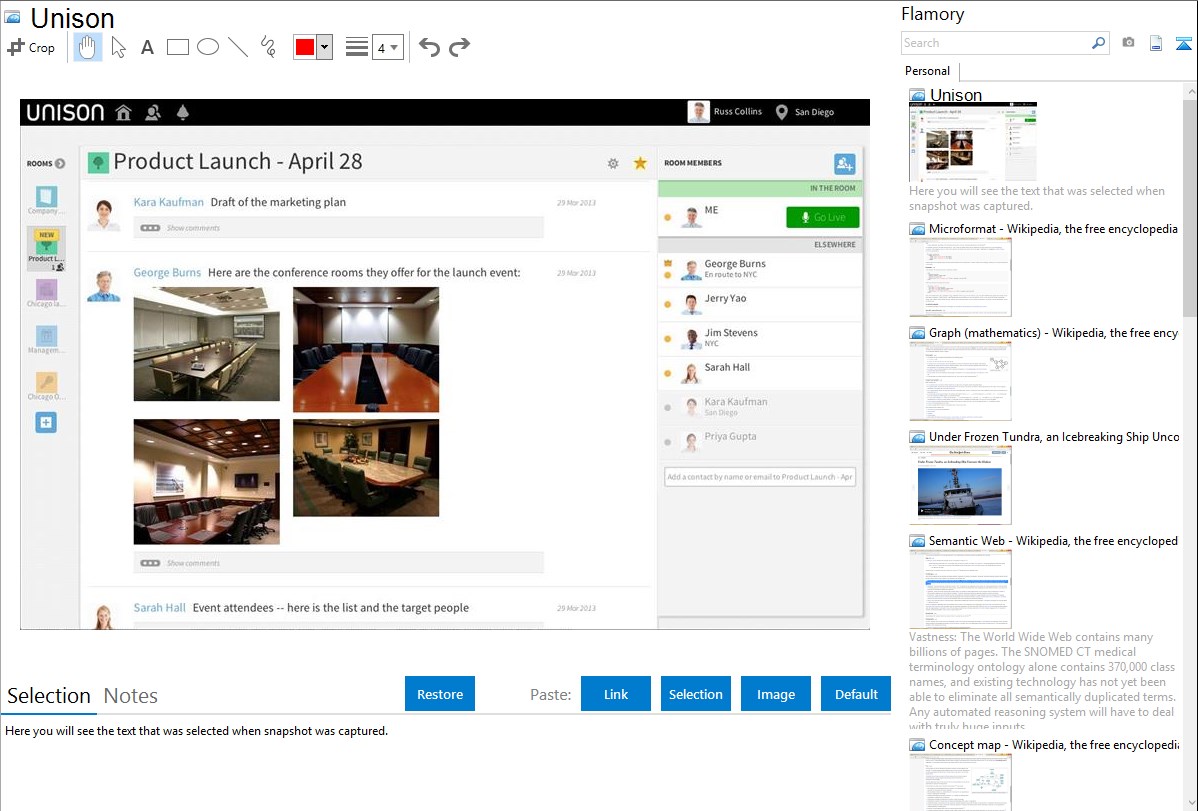Screen dimensions: 1198x811
Task: Activate the hand pan tool
Action: tap(88, 47)
